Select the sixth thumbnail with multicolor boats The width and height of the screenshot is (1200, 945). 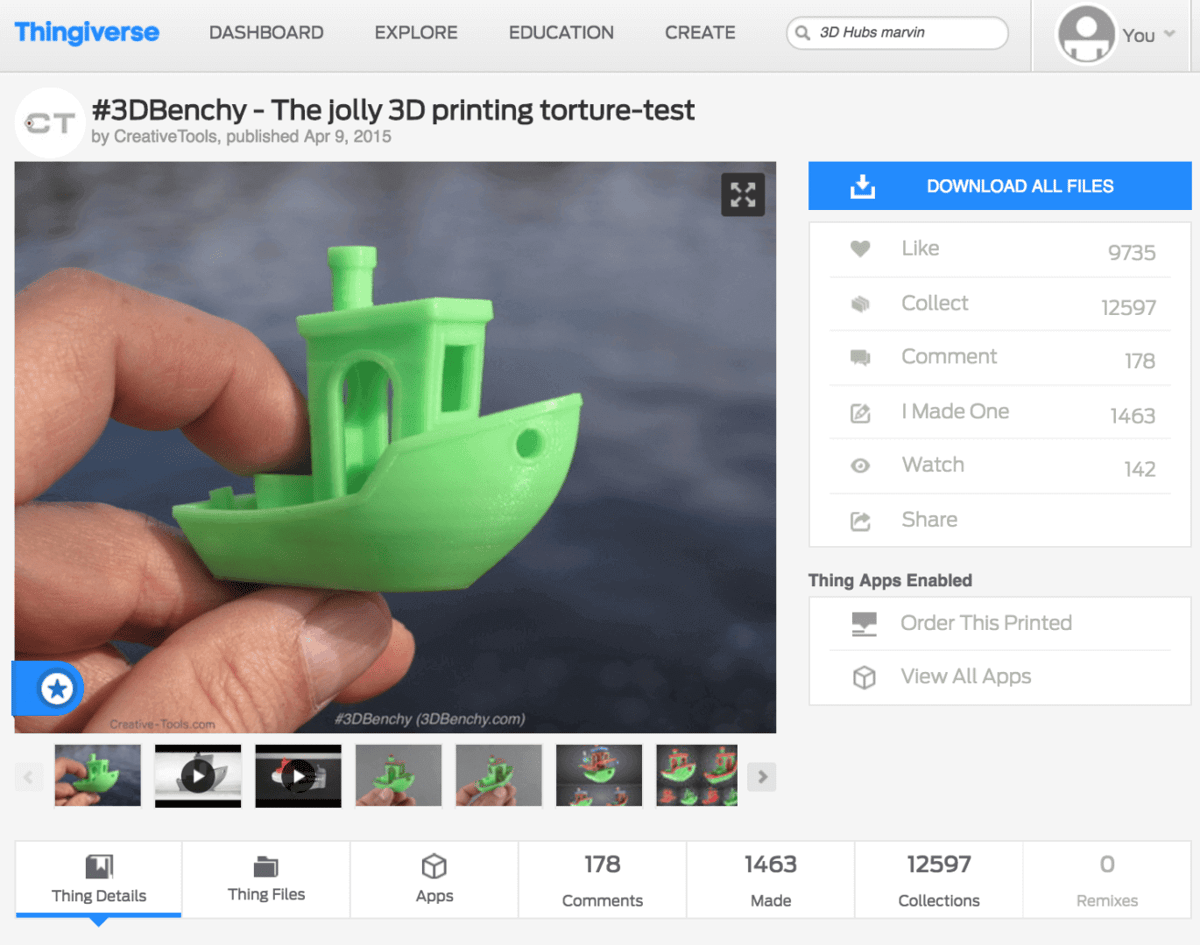(598, 775)
